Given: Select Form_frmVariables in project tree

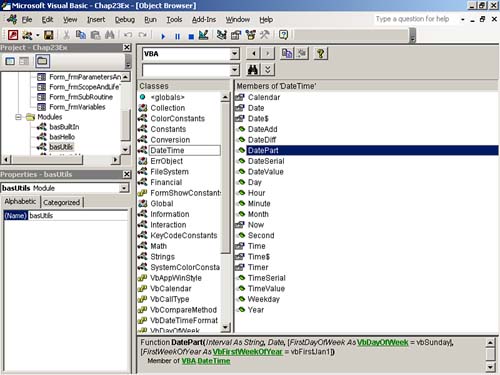Looking at the screenshot, I should coord(77,107).
